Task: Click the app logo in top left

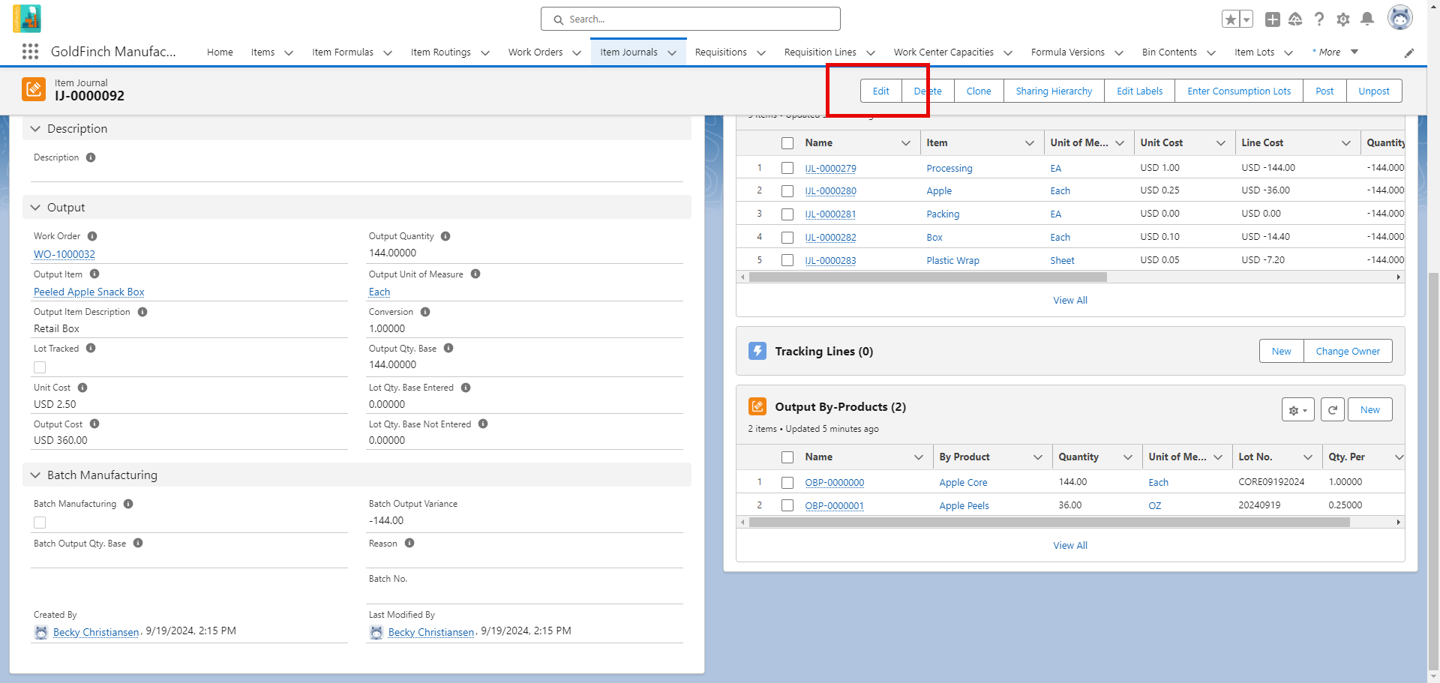Action: [27, 19]
